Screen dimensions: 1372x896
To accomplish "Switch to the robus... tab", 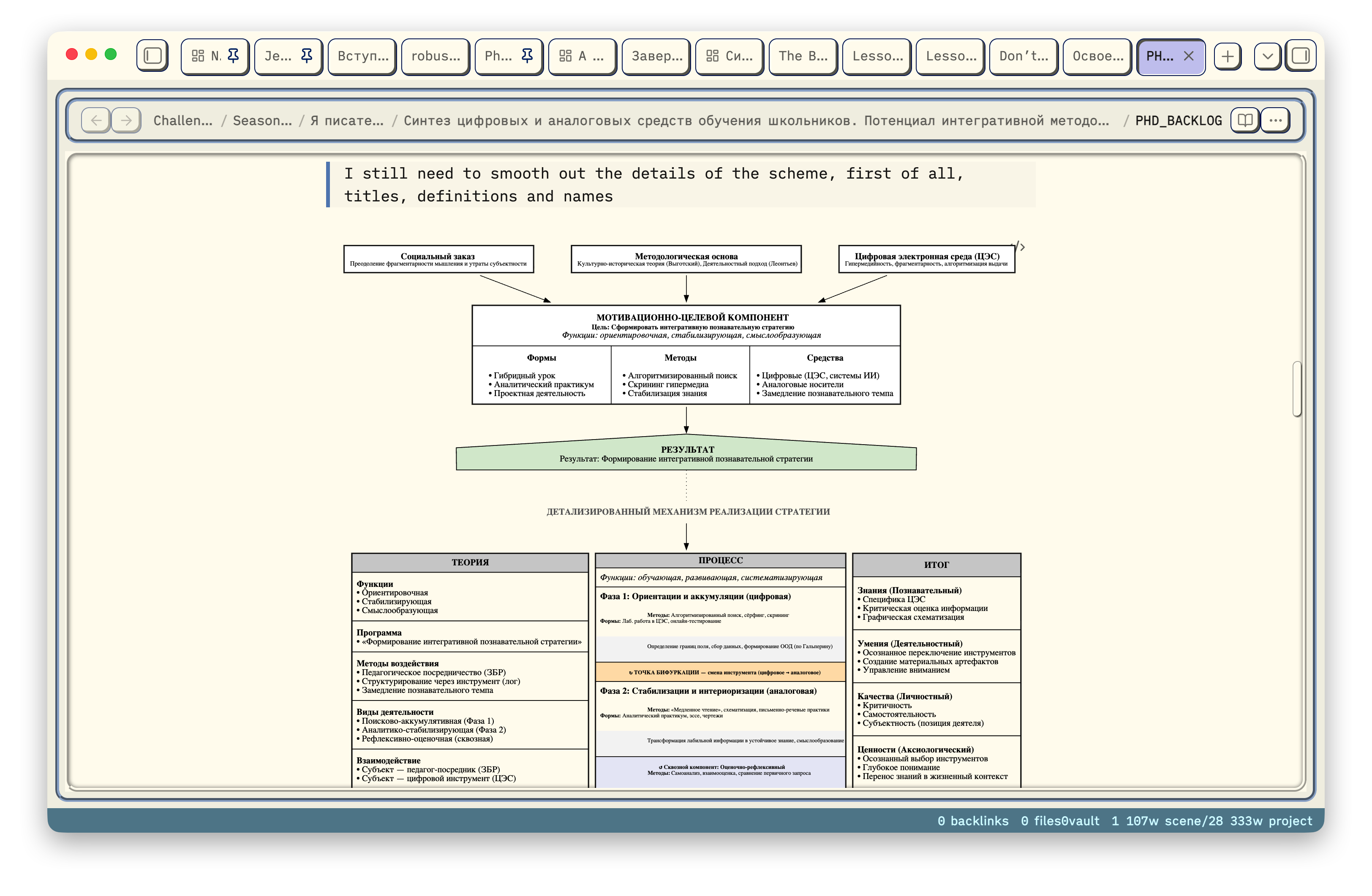I will [435, 56].
